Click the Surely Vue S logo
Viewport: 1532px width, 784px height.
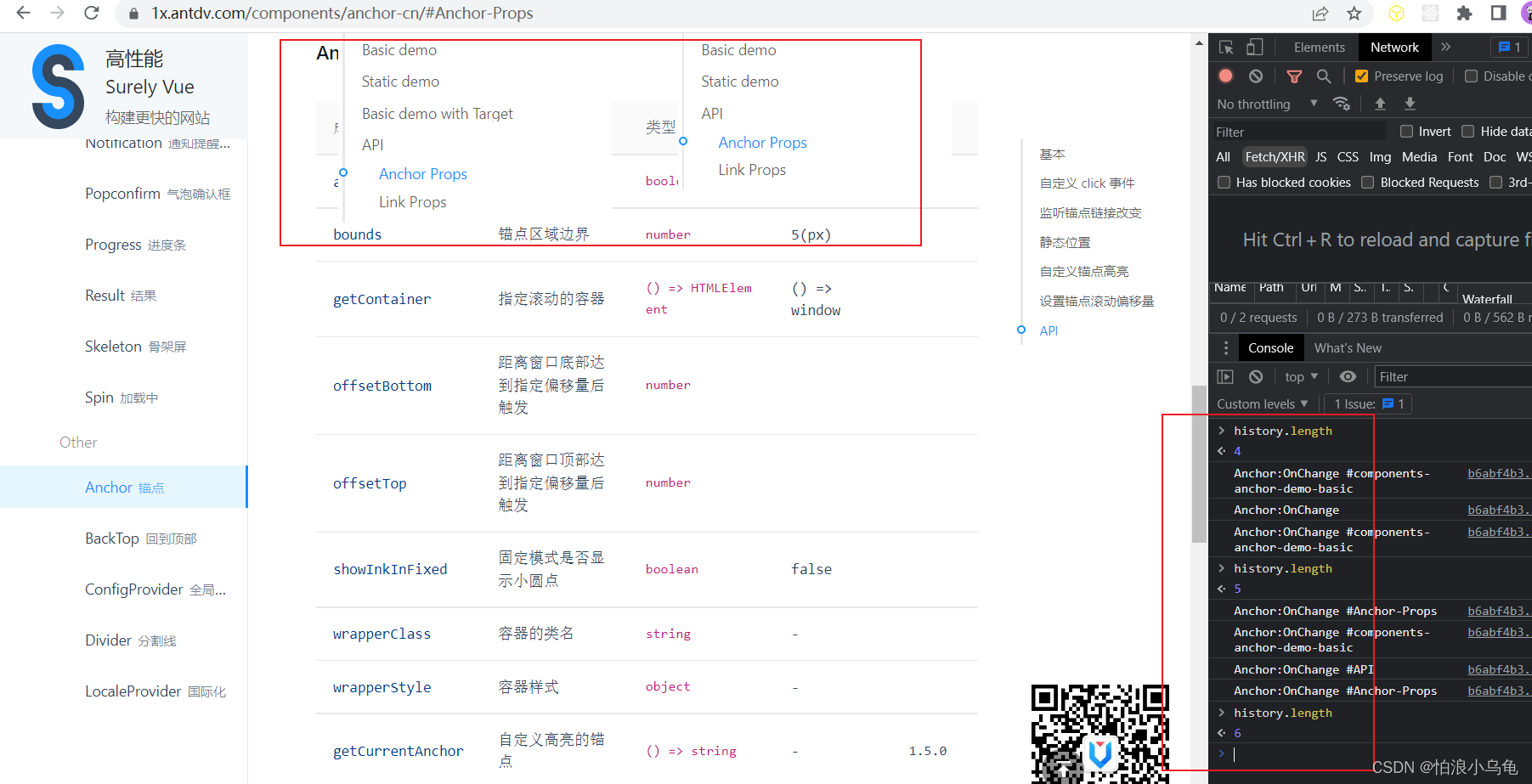pos(58,87)
